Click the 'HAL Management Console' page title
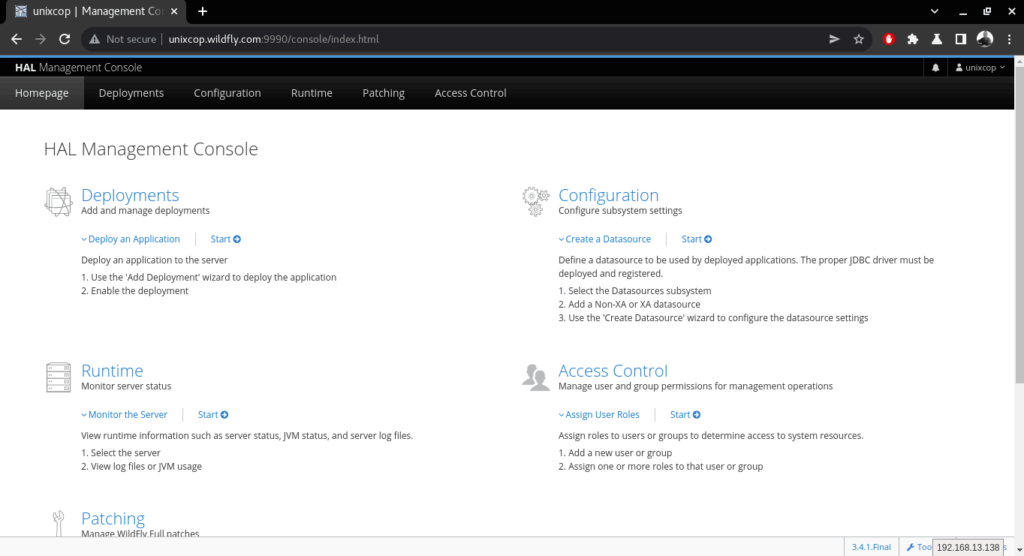 coord(151,149)
